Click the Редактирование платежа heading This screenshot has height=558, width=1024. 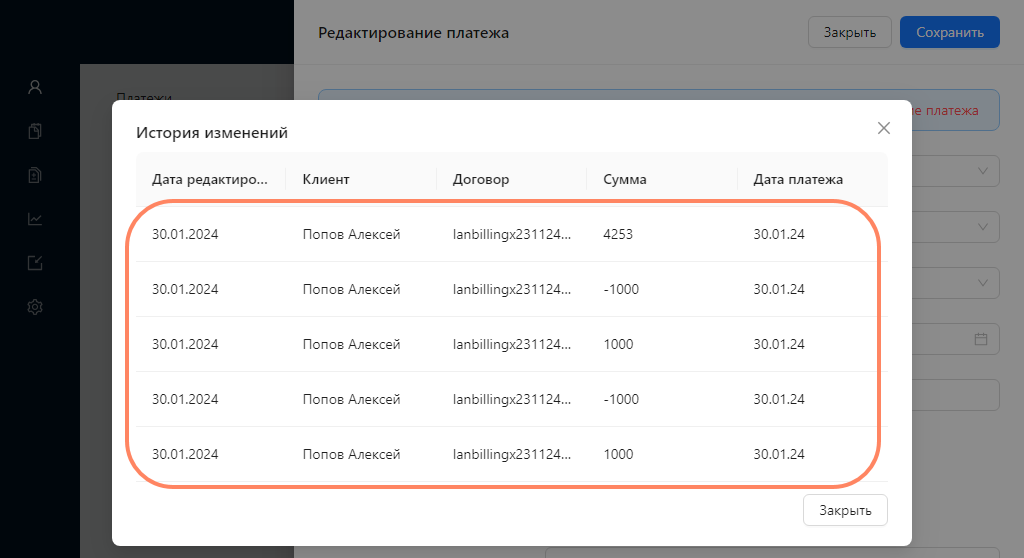[413, 33]
